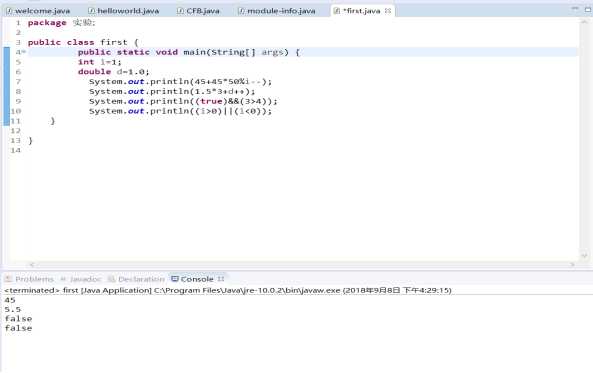The image size is (593, 373).
Task: Click the println((true)&&(3>4)) line
Action: pyautogui.click(x=183, y=101)
